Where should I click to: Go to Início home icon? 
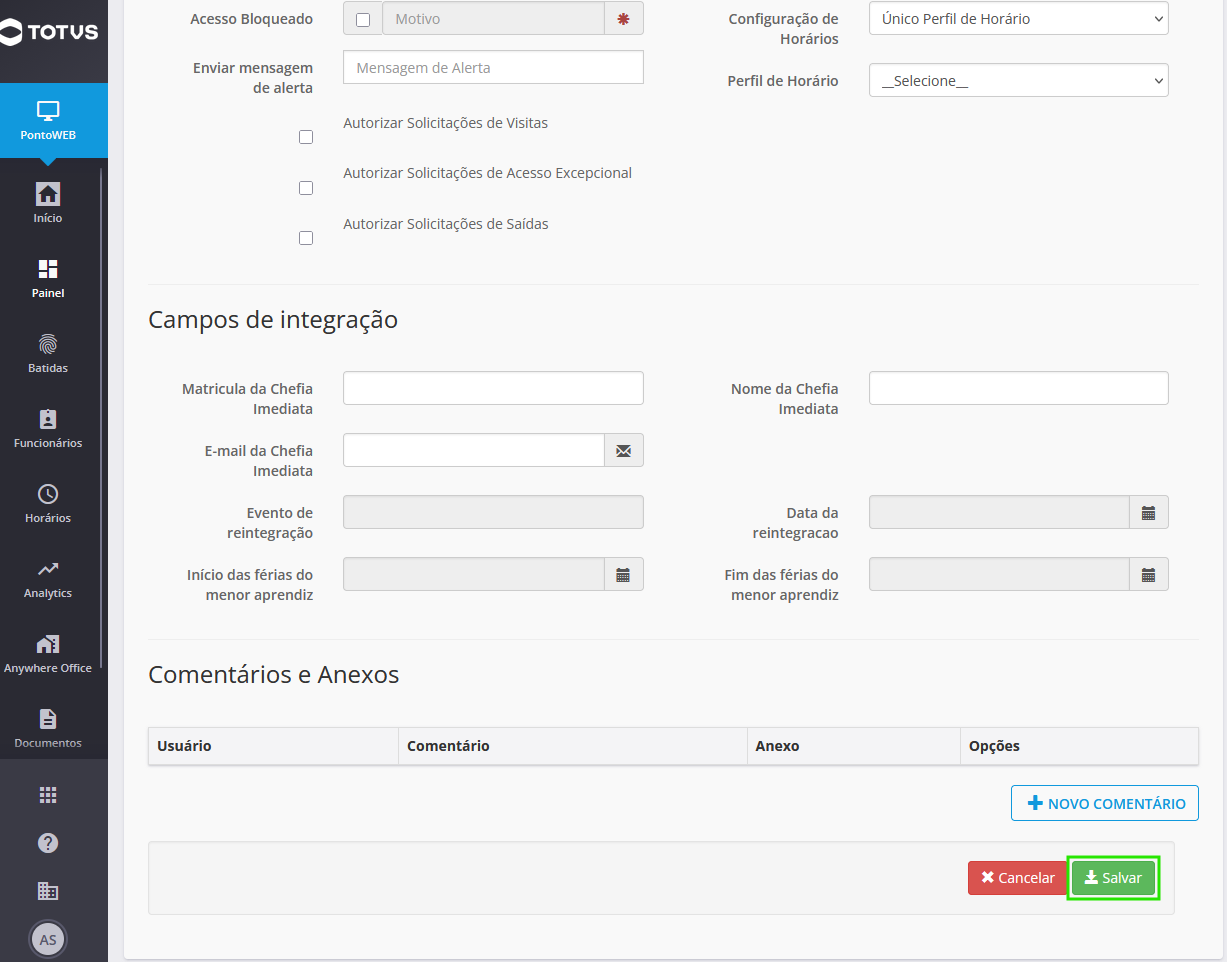click(x=48, y=194)
